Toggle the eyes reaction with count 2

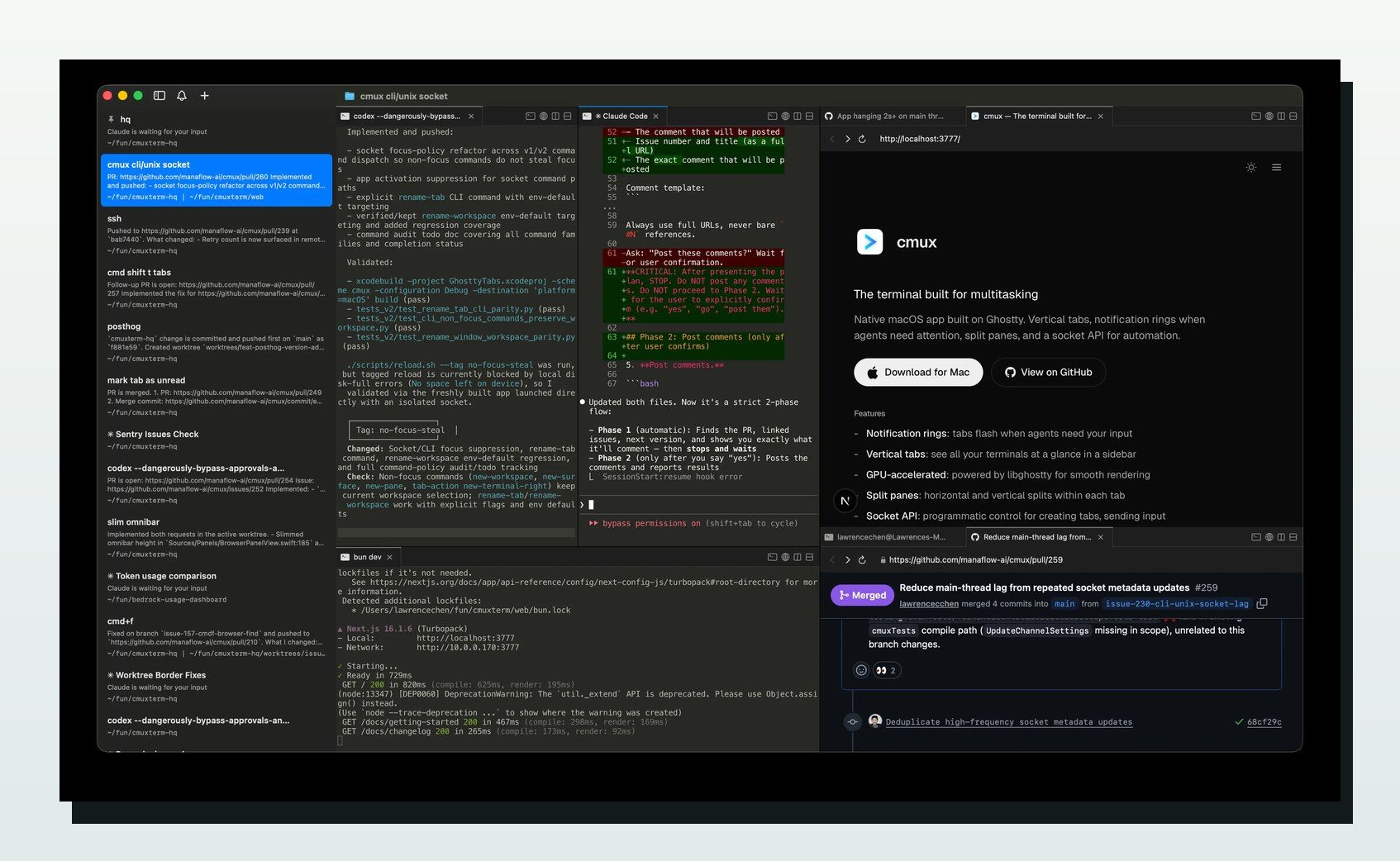click(886, 670)
